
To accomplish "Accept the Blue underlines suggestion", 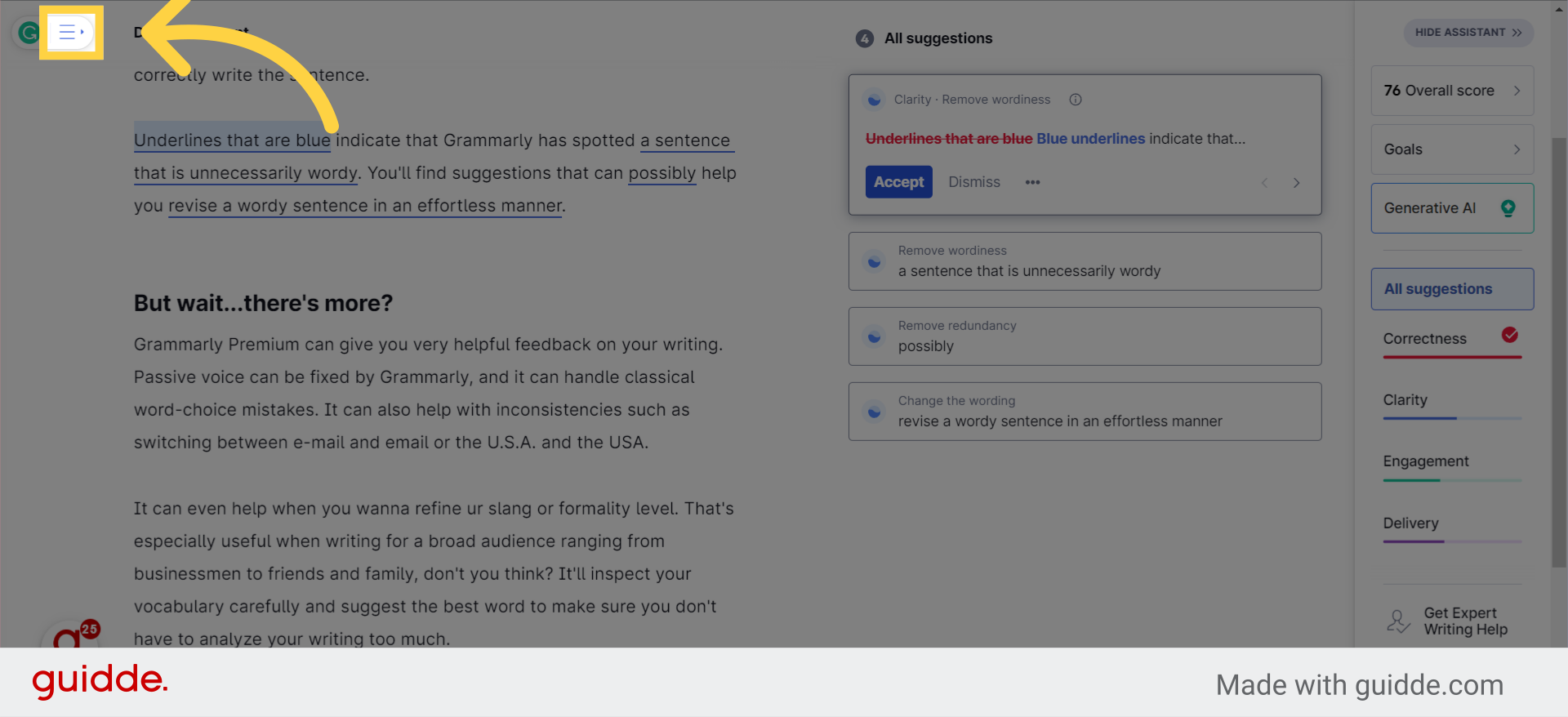I will [x=898, y=182].
